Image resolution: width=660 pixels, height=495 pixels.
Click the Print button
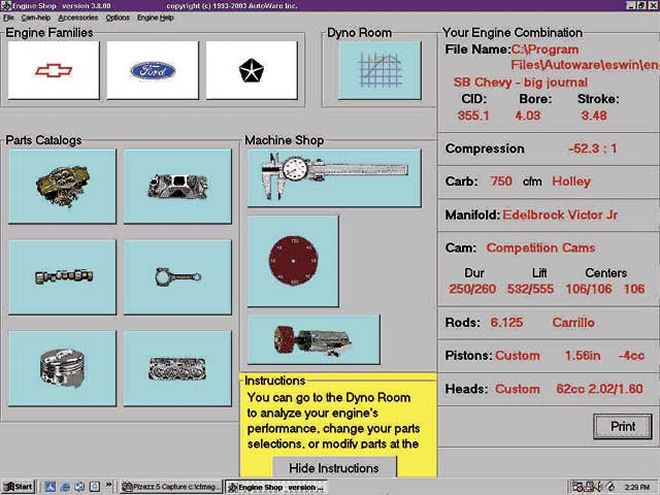[x=623, y=426]
